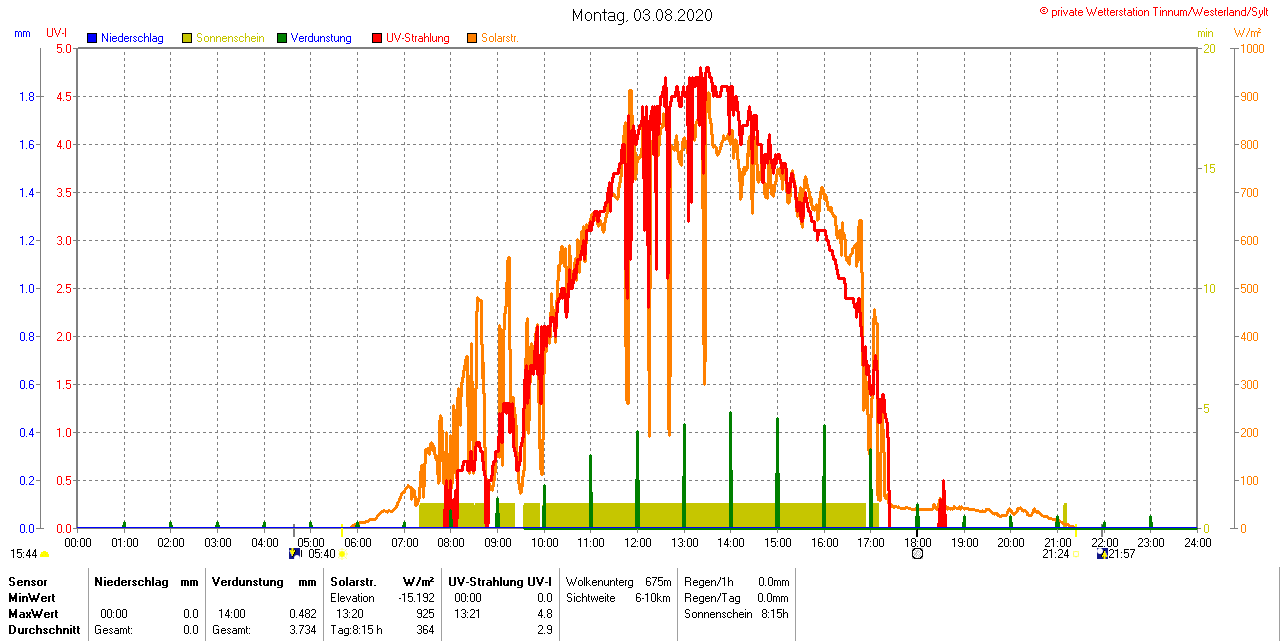The height and width of the screenshot is (641, 1280).
Task: Click the Elevation value -15.192
Action: click(416, 597)
